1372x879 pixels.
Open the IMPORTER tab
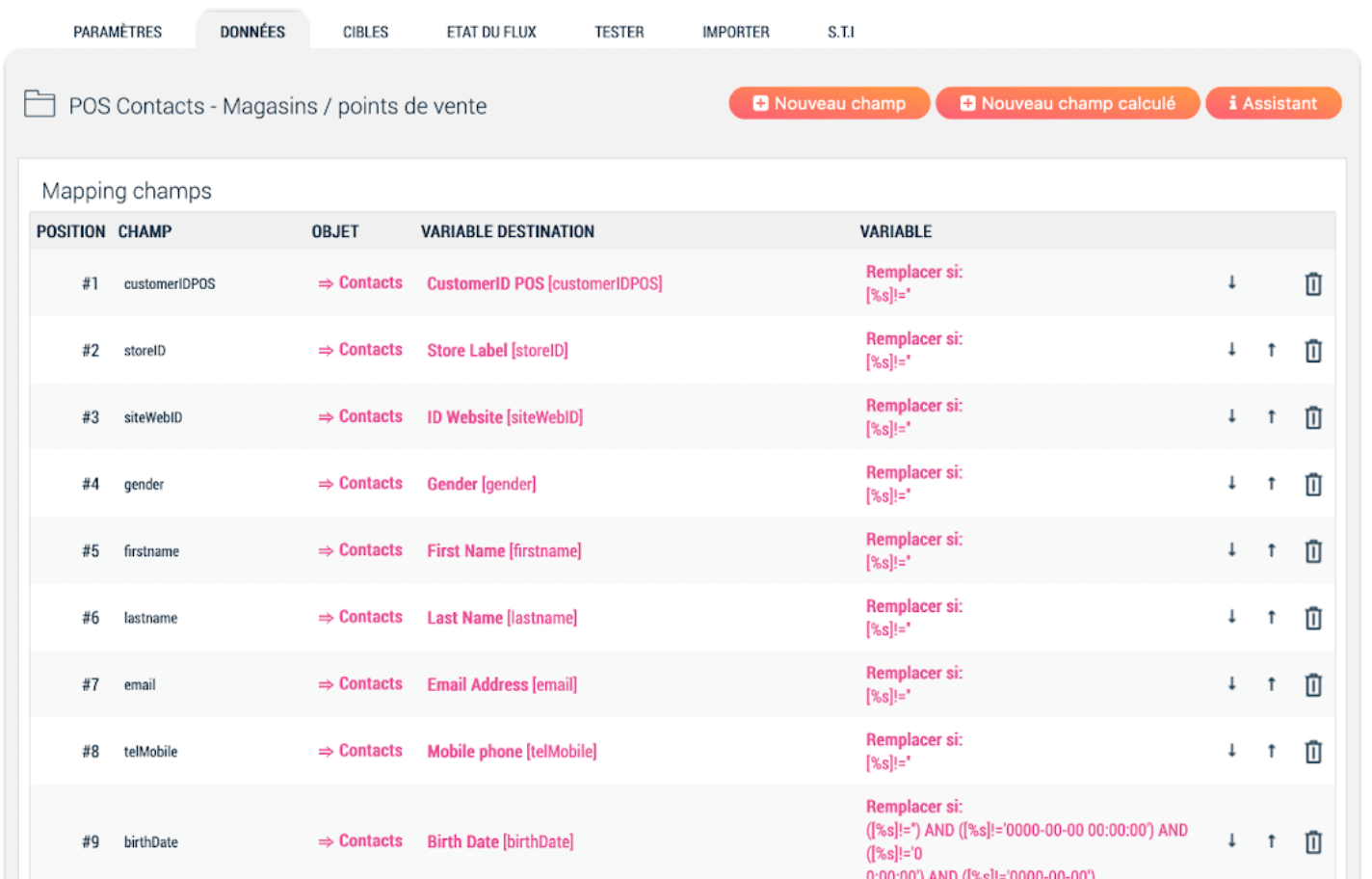[x=736, y=32]
